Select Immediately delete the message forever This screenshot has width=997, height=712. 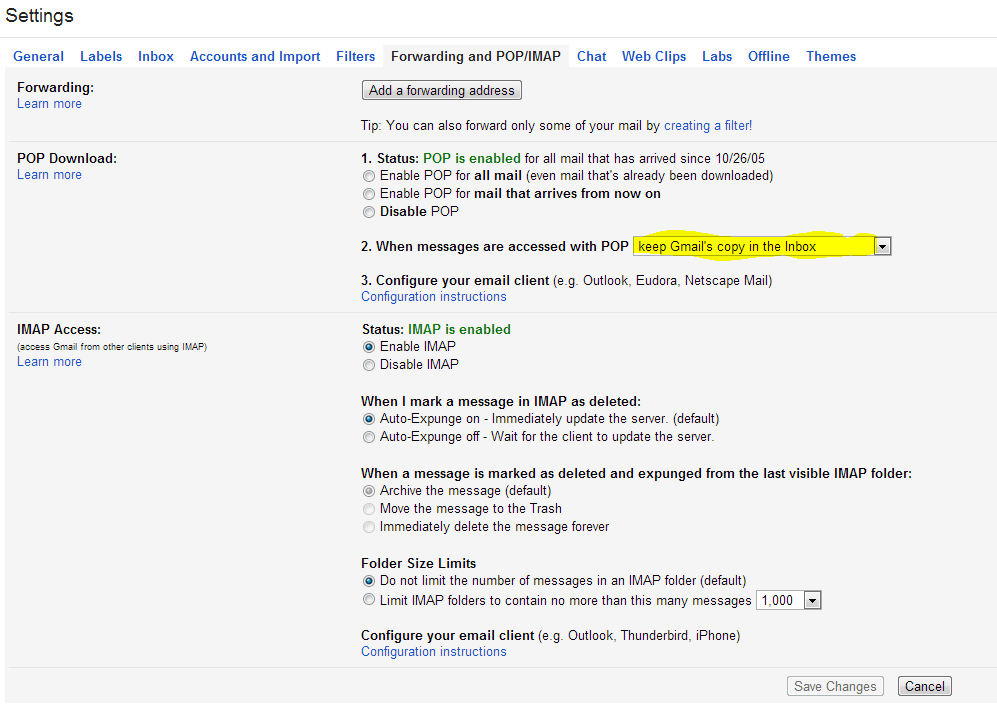click(369, 527)
